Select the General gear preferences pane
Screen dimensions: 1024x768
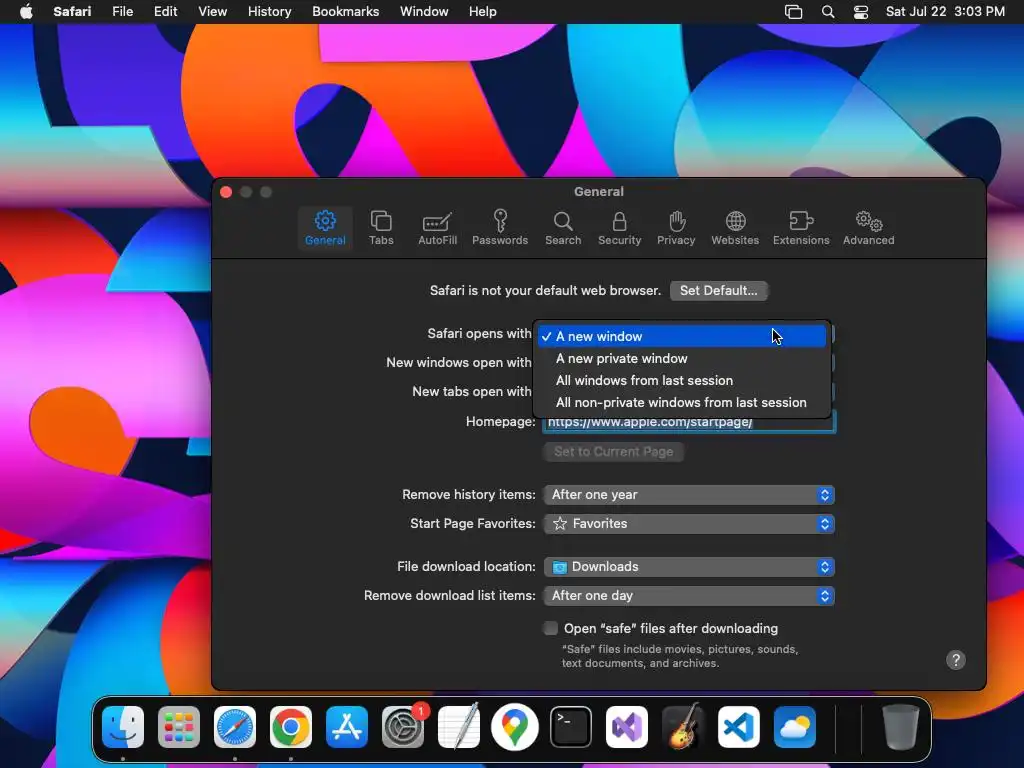[x=325, y=228]
